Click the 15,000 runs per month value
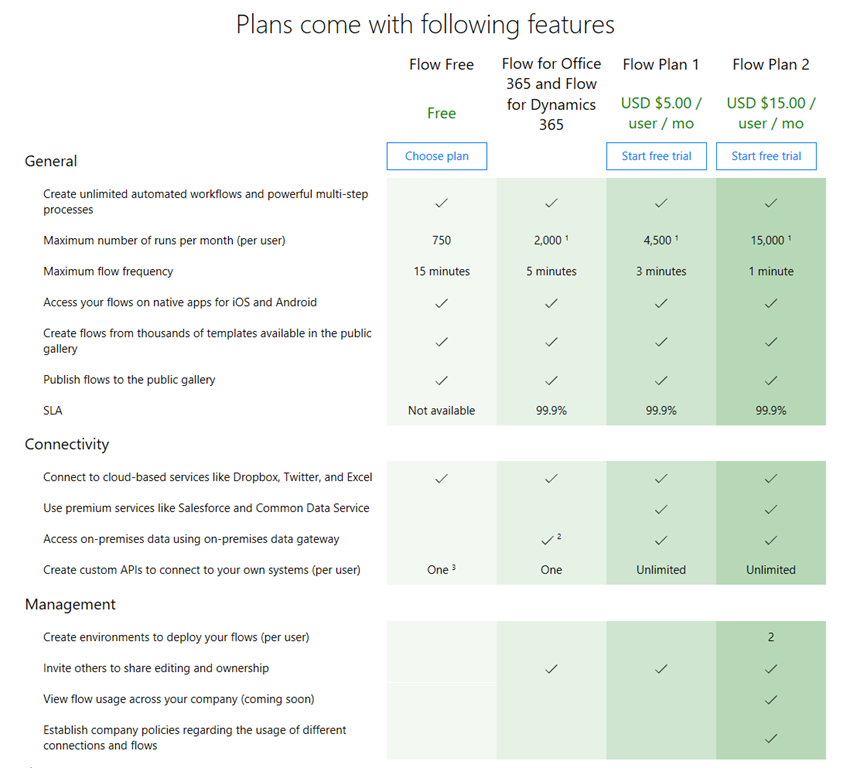Image resolution: width=850 pixels, height=768 pixels. tap(768, 241)
